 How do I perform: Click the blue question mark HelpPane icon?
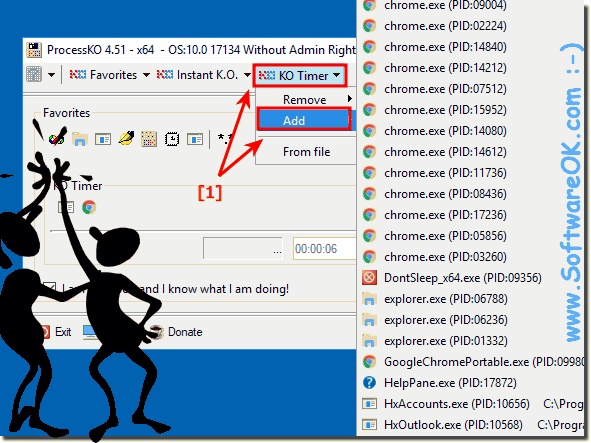coord(369,383)
